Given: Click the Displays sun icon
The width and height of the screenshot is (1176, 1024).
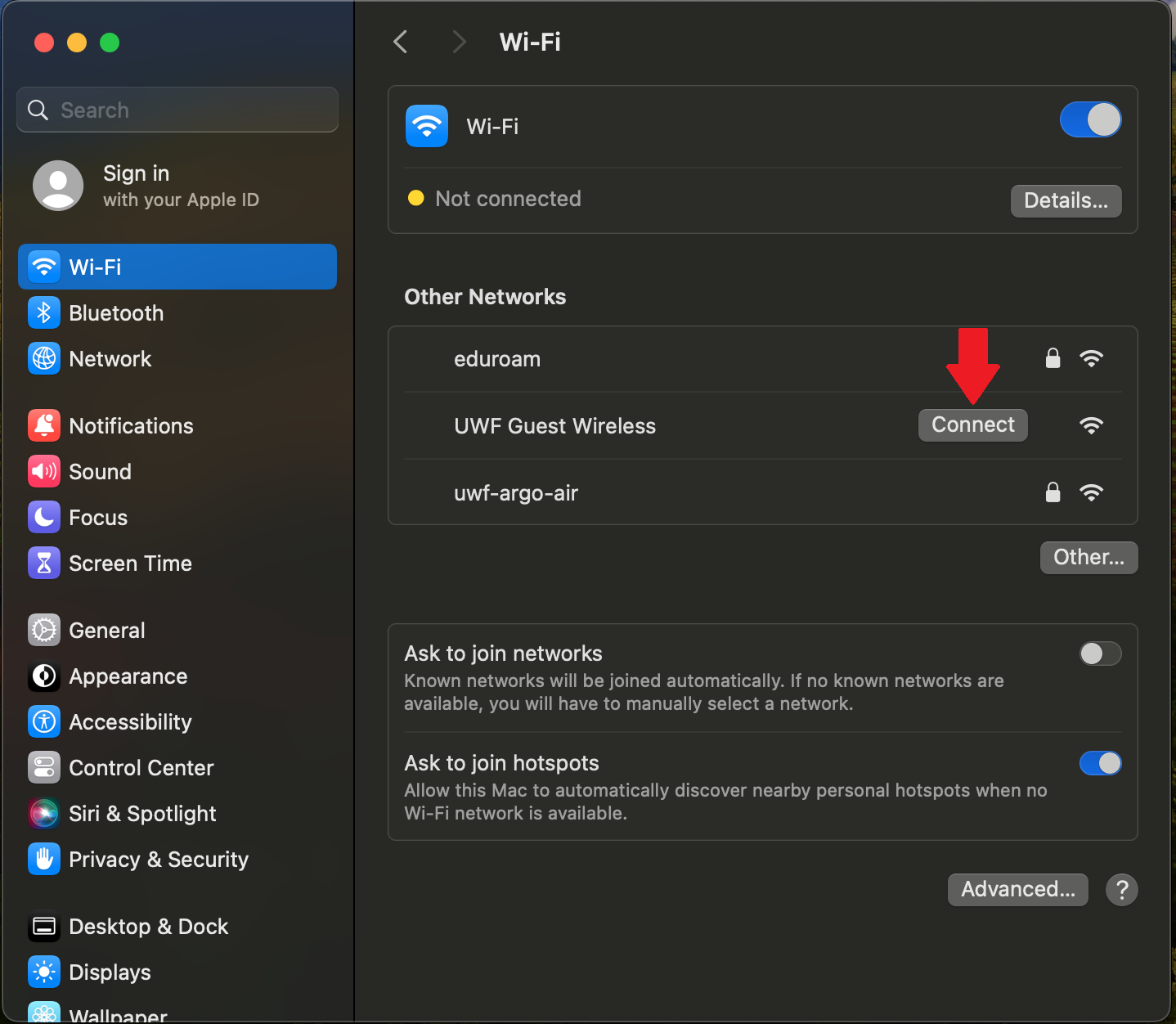Looking at the screenshot, I should [x=44, y=972].
